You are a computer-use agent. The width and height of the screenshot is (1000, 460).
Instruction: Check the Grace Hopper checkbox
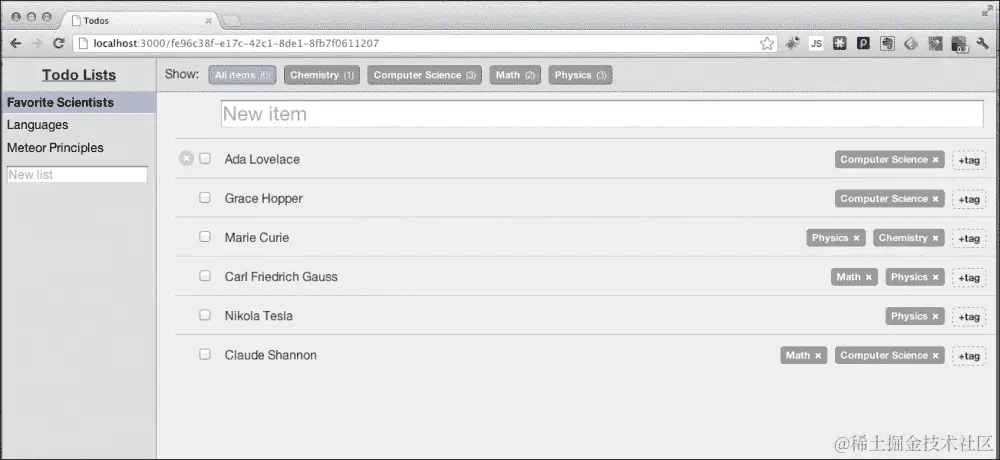[205, 197]
